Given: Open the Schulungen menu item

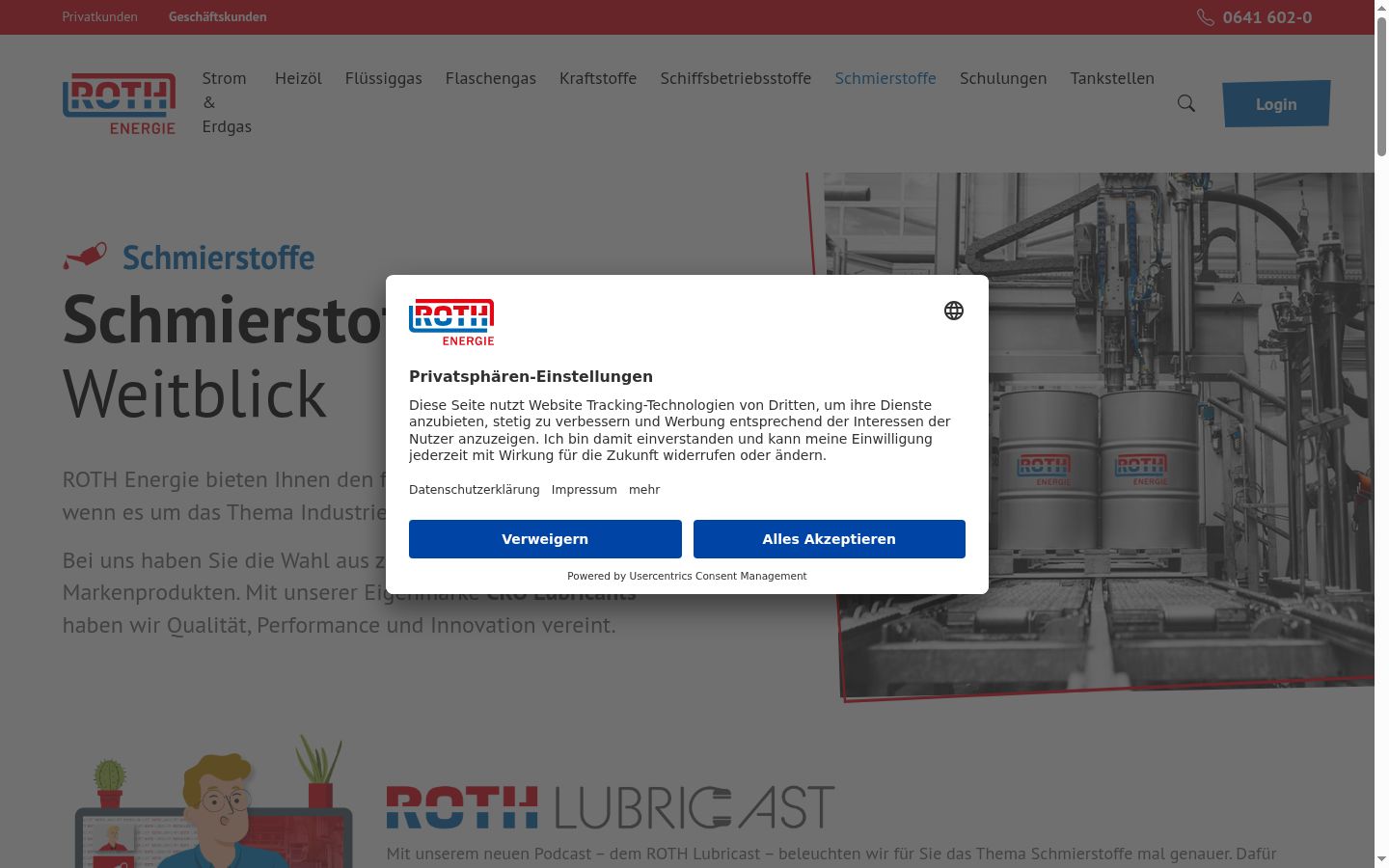Looking at the screenshot, I should [1003, 78].
